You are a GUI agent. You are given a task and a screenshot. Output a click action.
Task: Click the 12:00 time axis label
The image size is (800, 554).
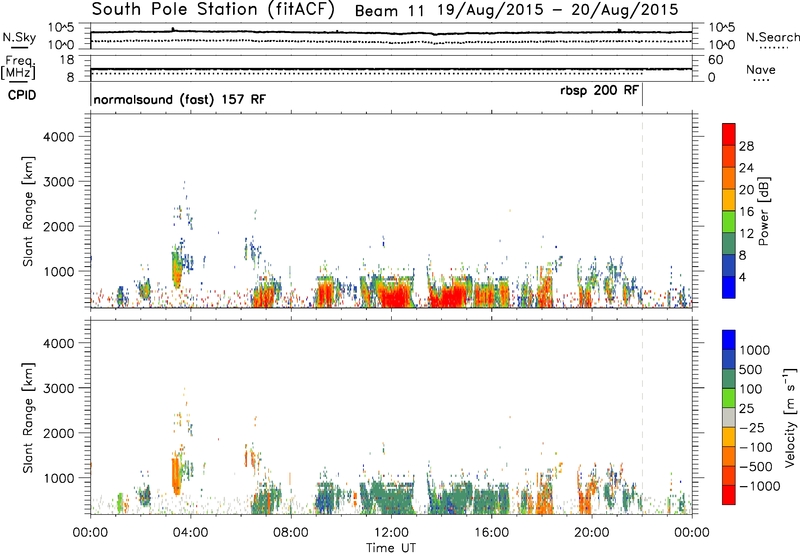tap(391, 533)
